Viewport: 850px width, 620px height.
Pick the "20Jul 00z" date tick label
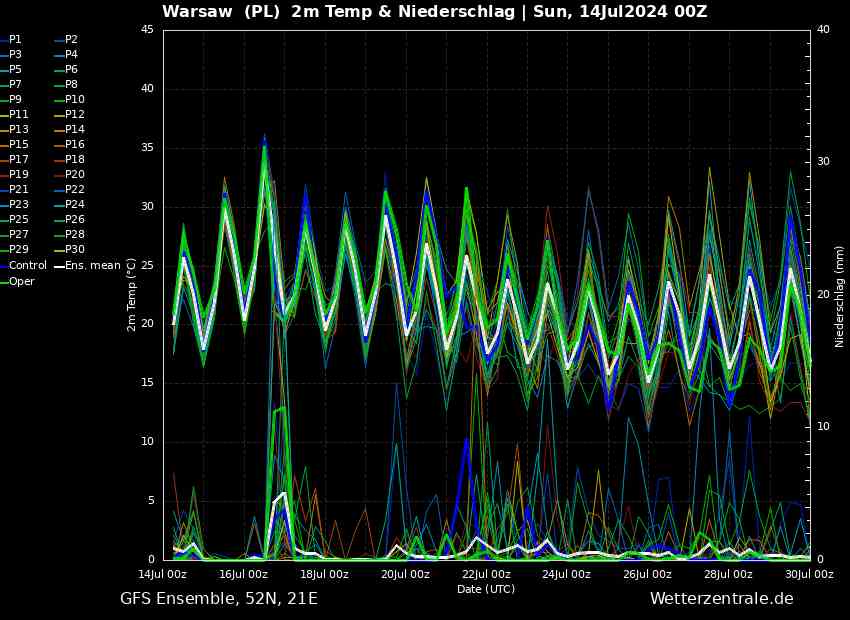point(406,574)
